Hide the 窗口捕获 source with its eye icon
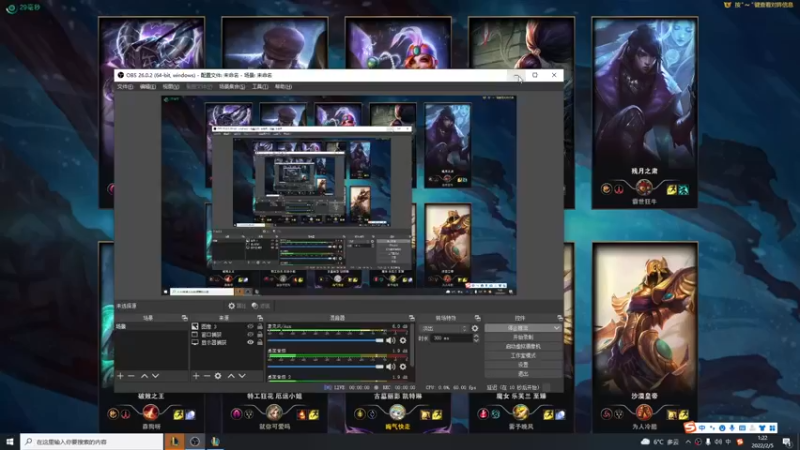This screenshot has height=450, width=800. pyautogui.click(x=251, y=335)
